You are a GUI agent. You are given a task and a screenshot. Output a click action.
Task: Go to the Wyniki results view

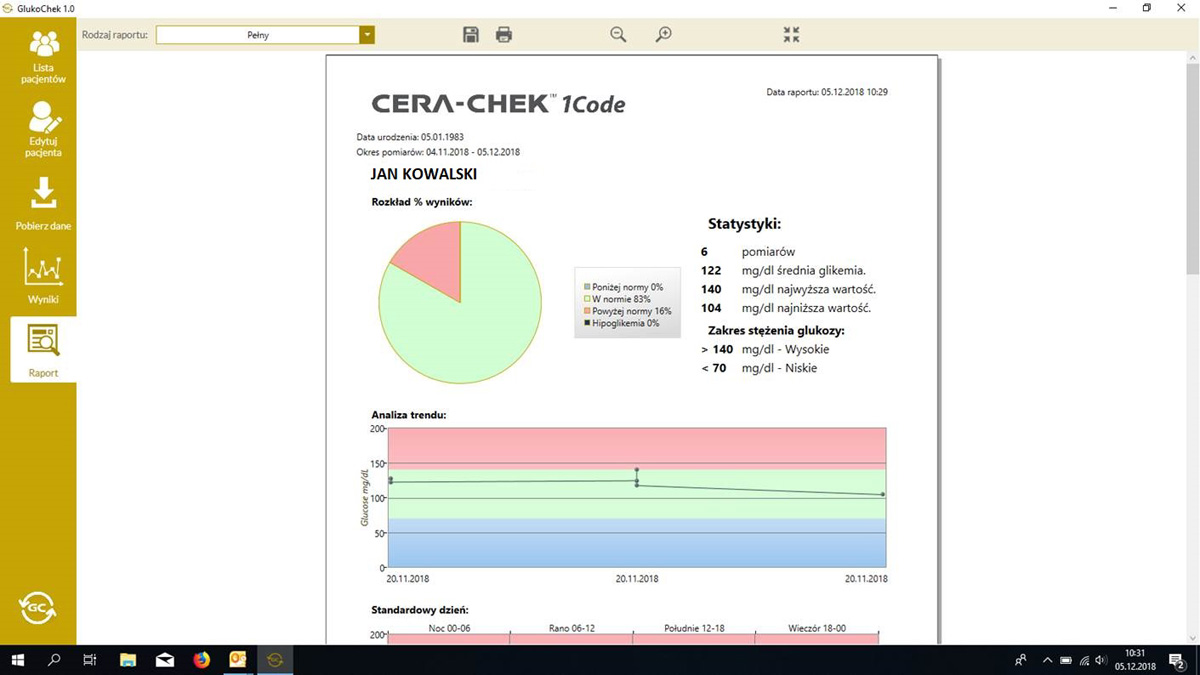pos(43,277)
